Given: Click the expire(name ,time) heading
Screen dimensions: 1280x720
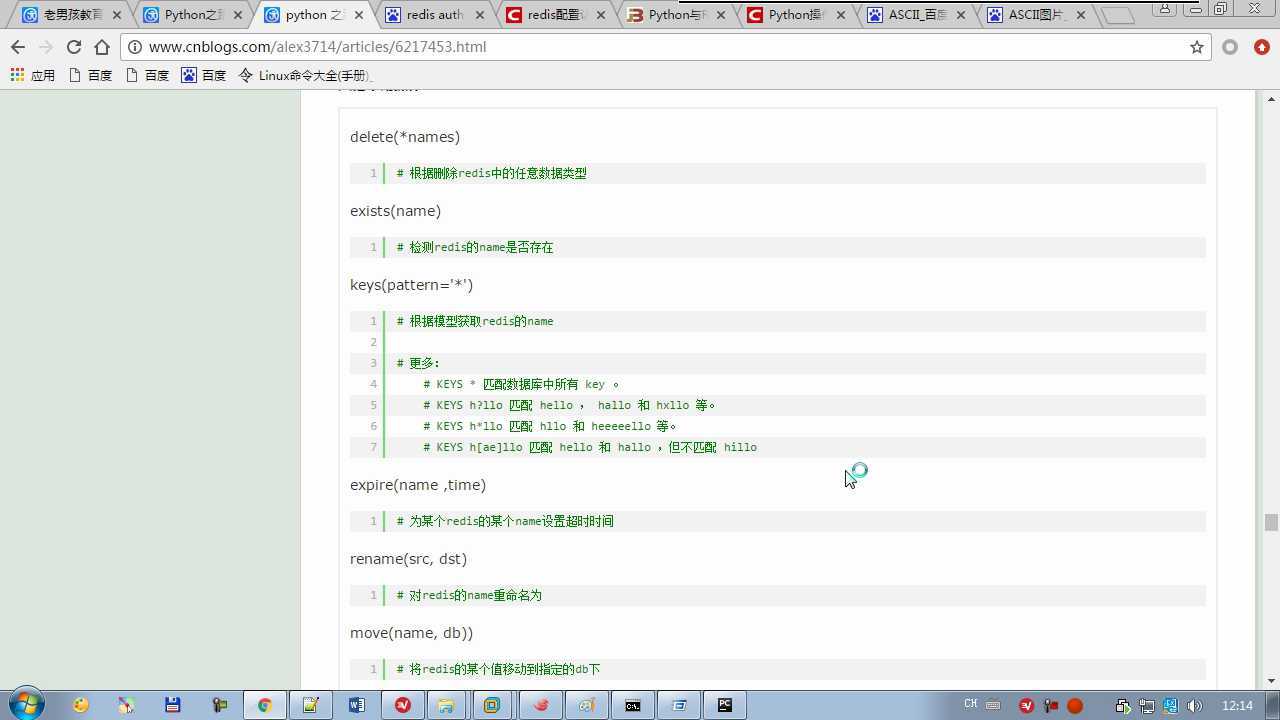Looking at the screenshot, I should click(418, 485).
